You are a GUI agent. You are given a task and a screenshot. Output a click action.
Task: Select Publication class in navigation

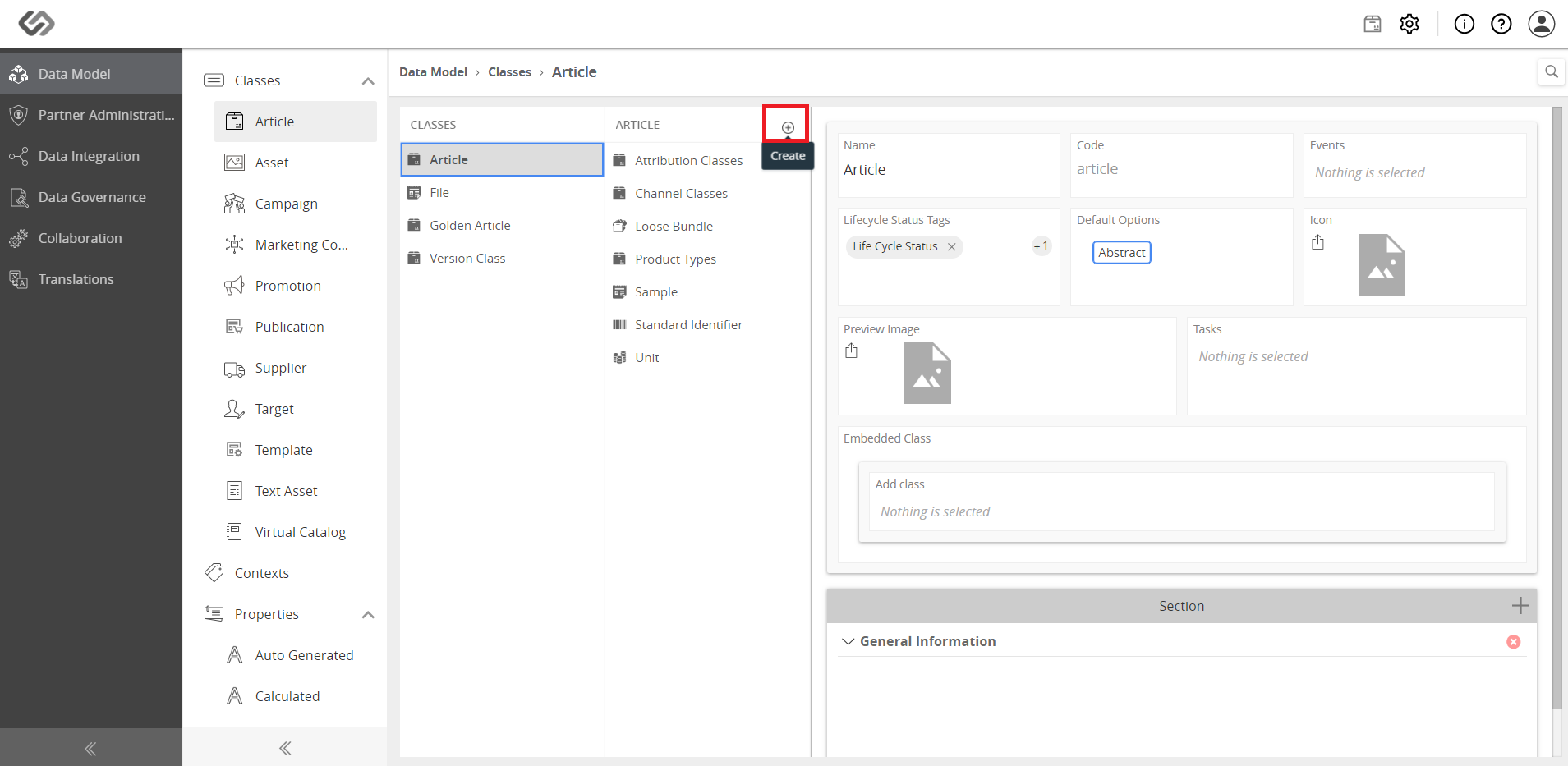[x=296, y=327]
